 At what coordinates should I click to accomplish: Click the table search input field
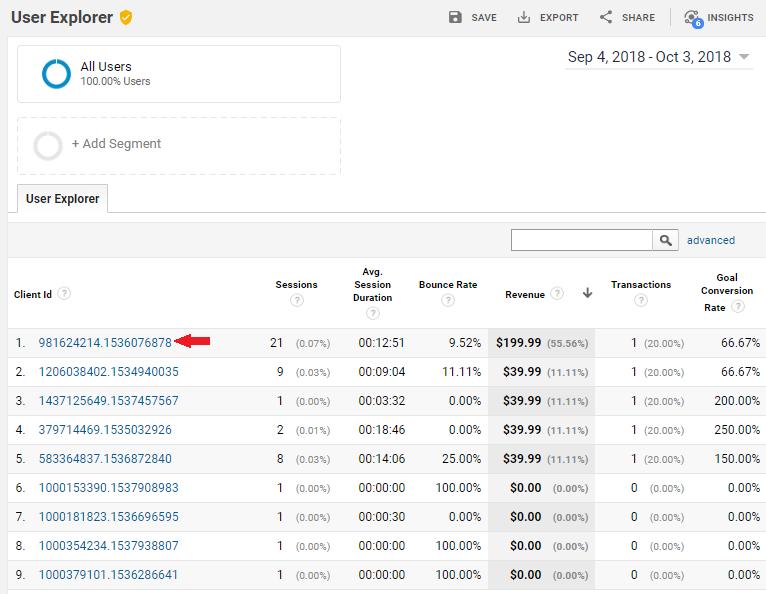(x=581, y=240)
